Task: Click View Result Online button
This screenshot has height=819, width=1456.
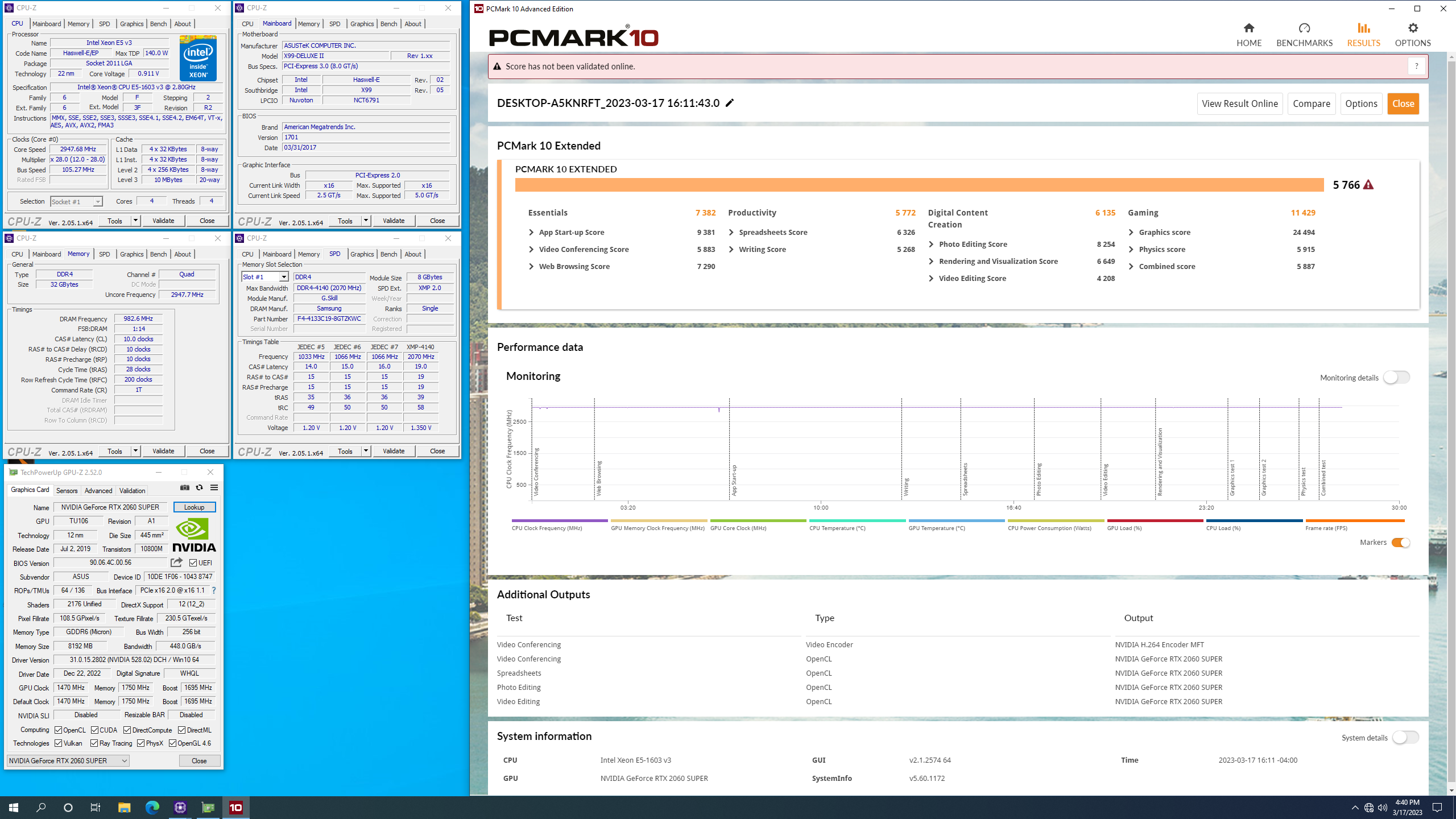Action: (x=1240, y=104)
